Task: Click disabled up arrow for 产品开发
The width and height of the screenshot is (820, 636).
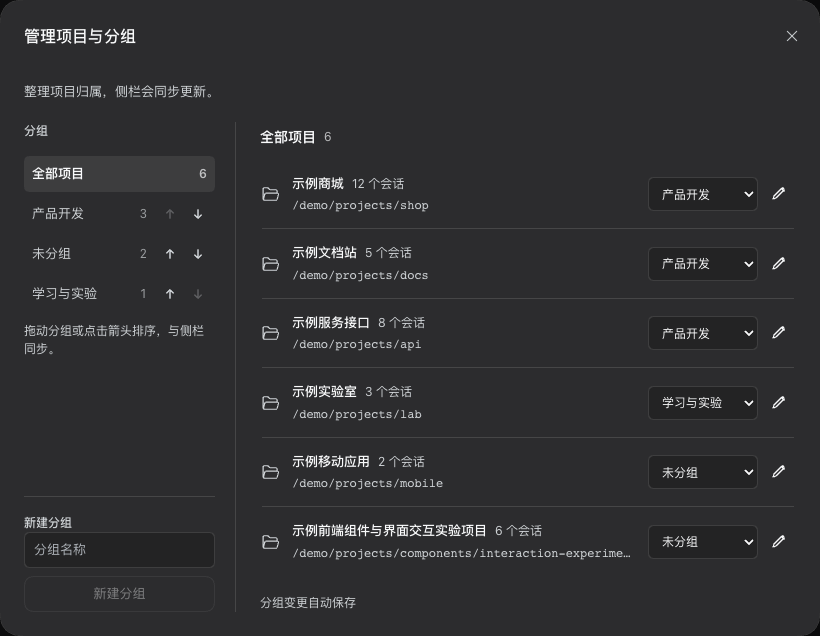Action: pyautogui.click(x=170, y=214)
